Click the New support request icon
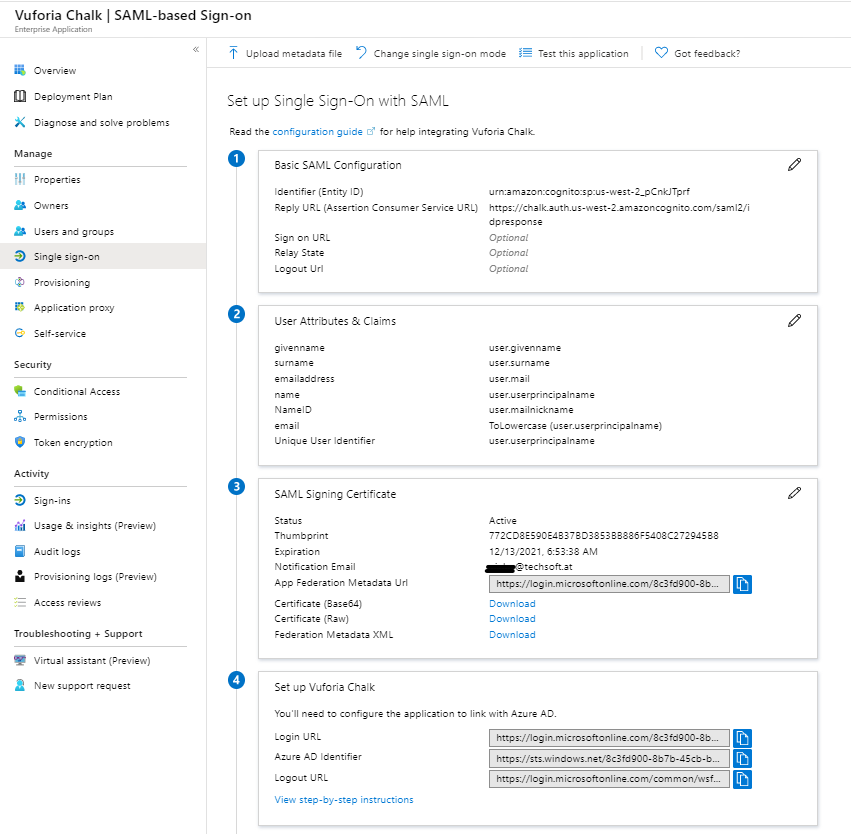Image resolution: width=851 pixels, height=834 pixels. [x=20, y=685]
